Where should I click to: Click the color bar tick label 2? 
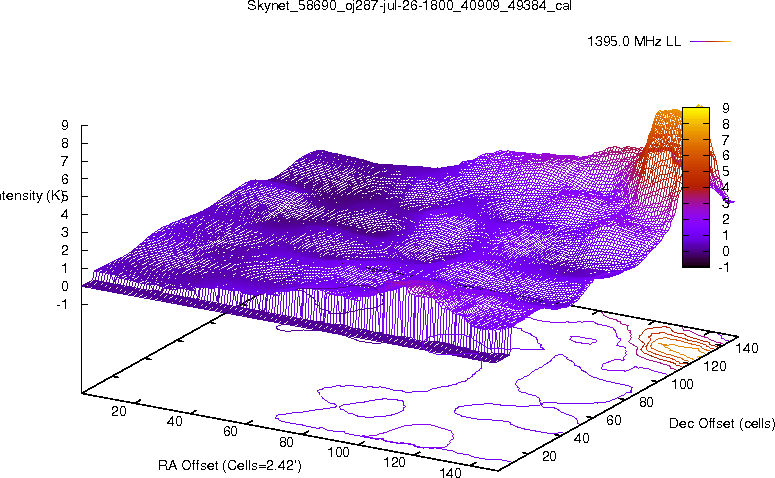(x=726, y=219)
